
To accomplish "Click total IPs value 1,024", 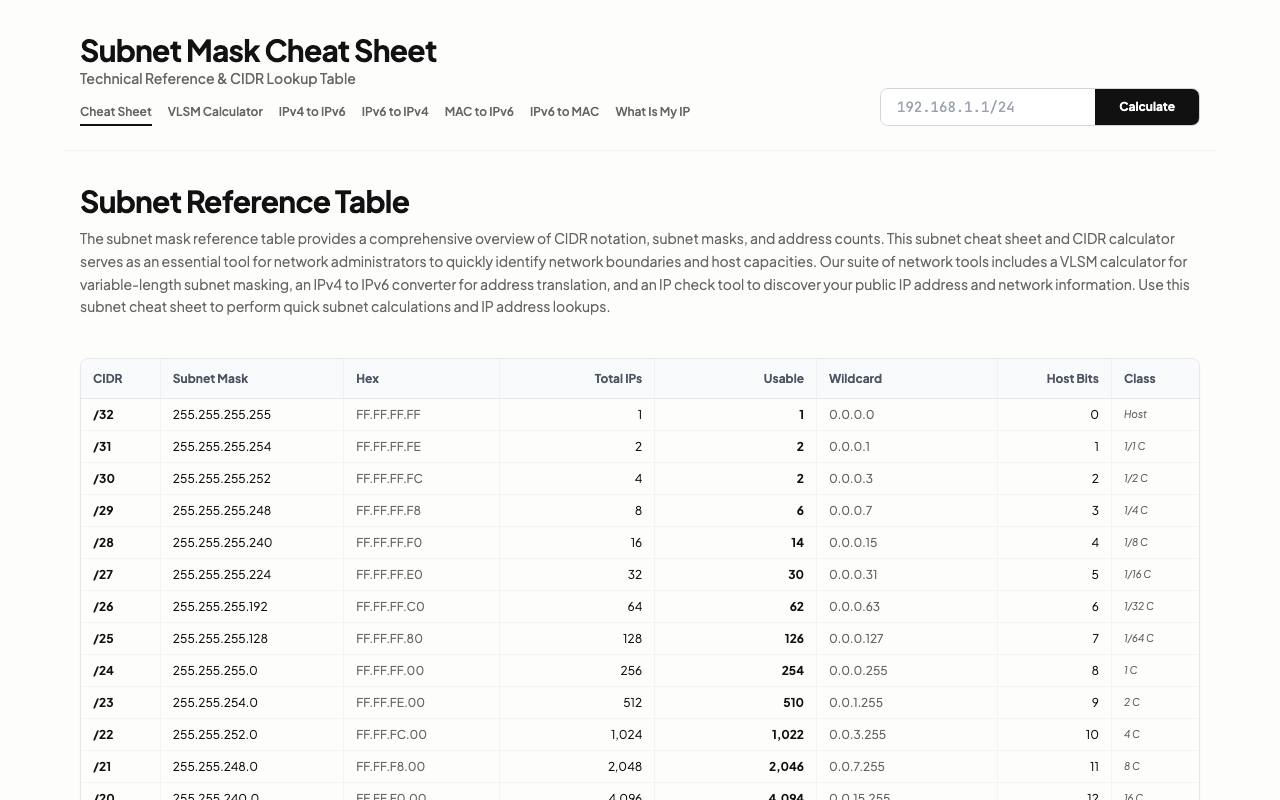I will click(x=626, y=735).
